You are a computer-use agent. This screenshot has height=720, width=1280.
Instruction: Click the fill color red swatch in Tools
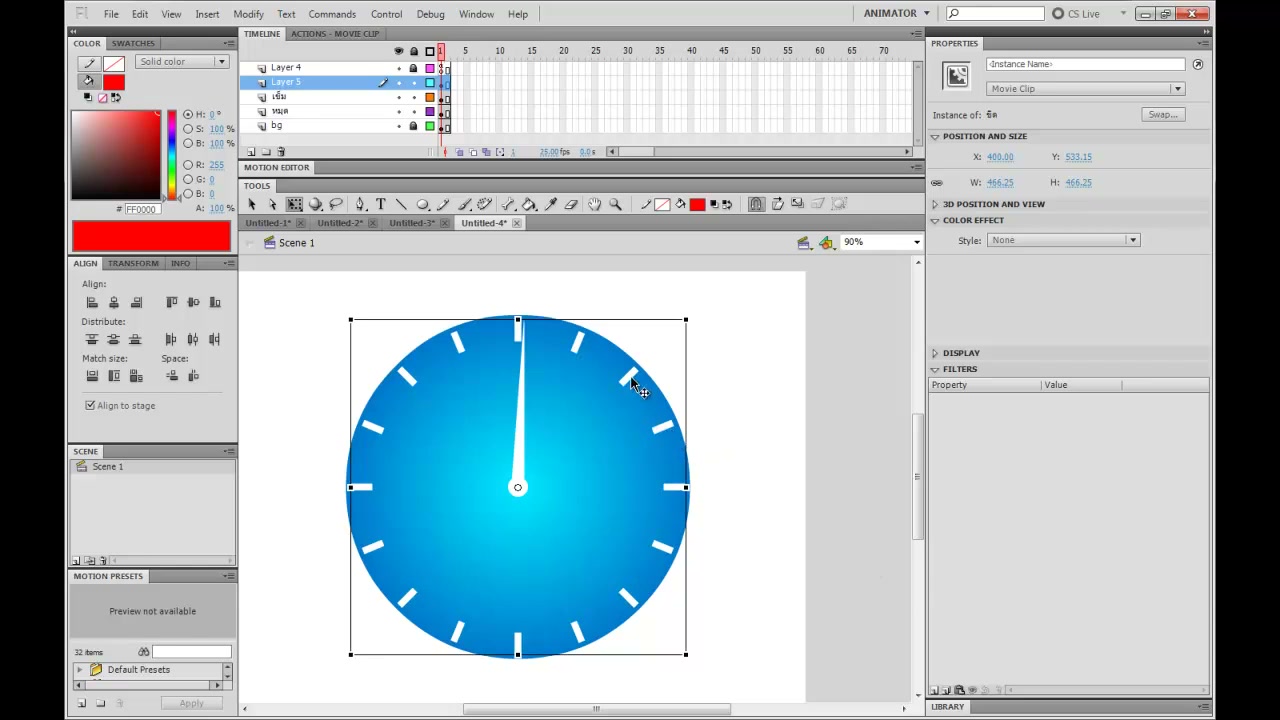(x=697, y=204)
